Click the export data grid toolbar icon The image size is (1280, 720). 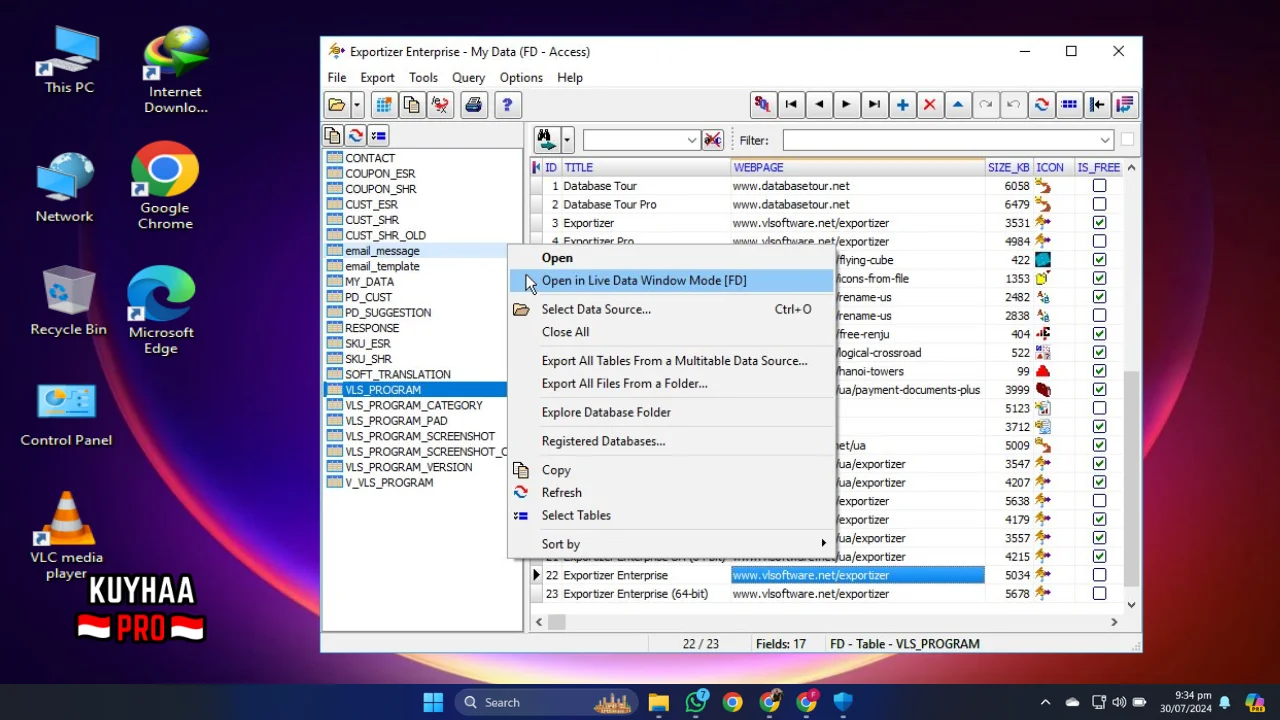tap(384, 105)
